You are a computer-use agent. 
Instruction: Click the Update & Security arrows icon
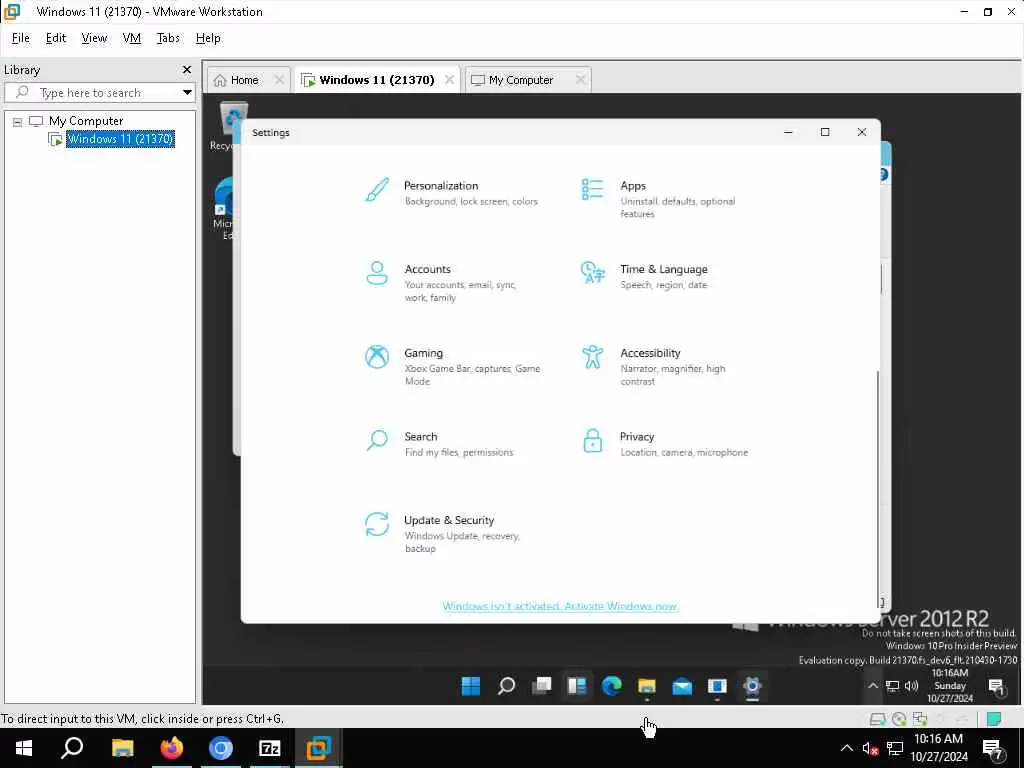377,524
